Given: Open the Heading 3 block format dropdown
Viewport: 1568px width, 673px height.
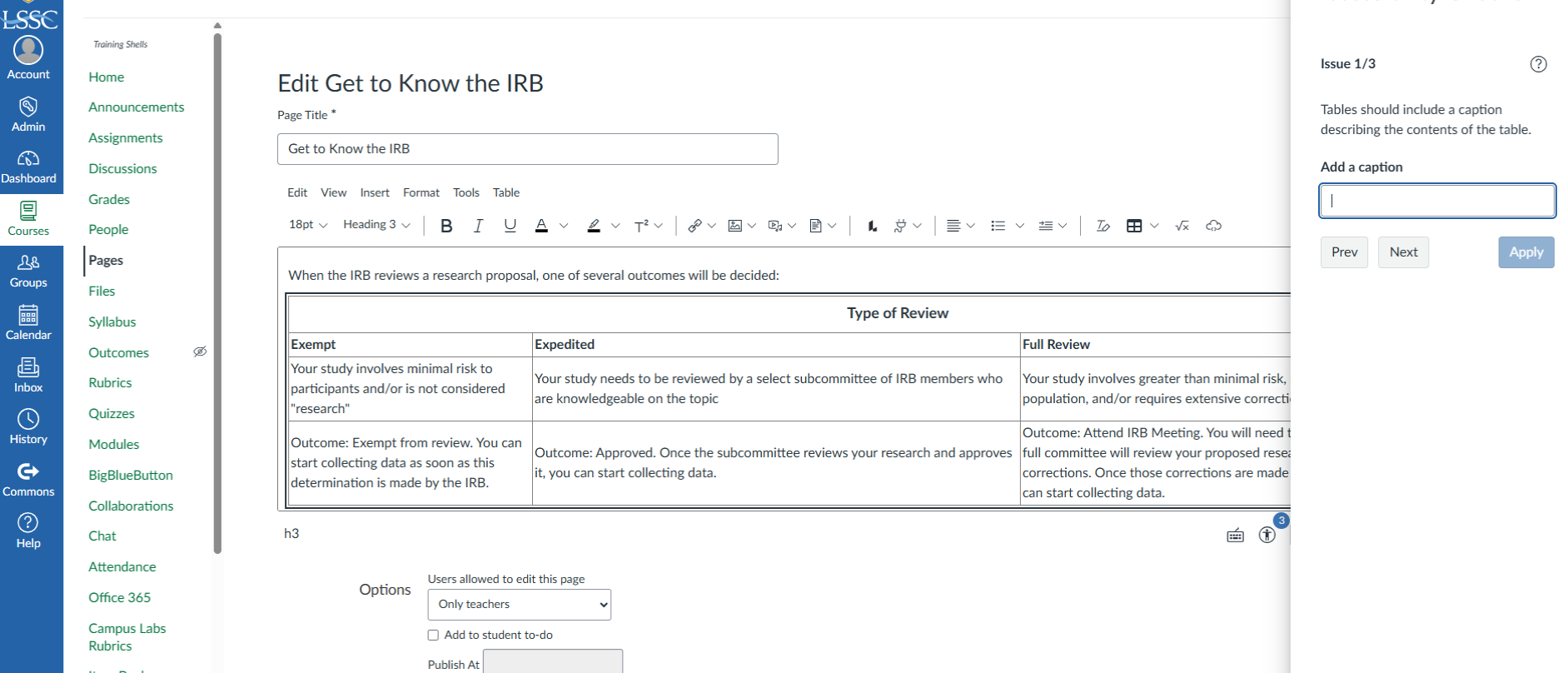Looking at the screenshot, I should tap(376, 225).
